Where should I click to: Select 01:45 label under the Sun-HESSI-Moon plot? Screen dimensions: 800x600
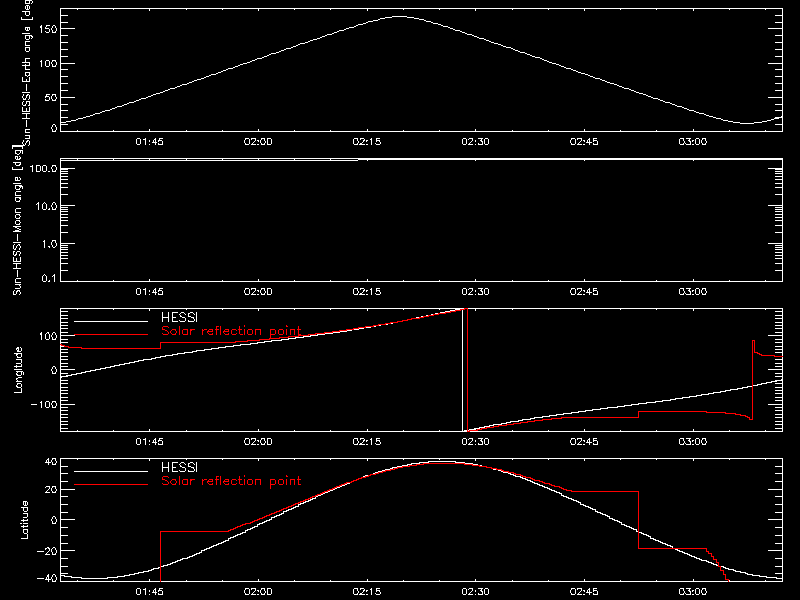coord(149,292)
